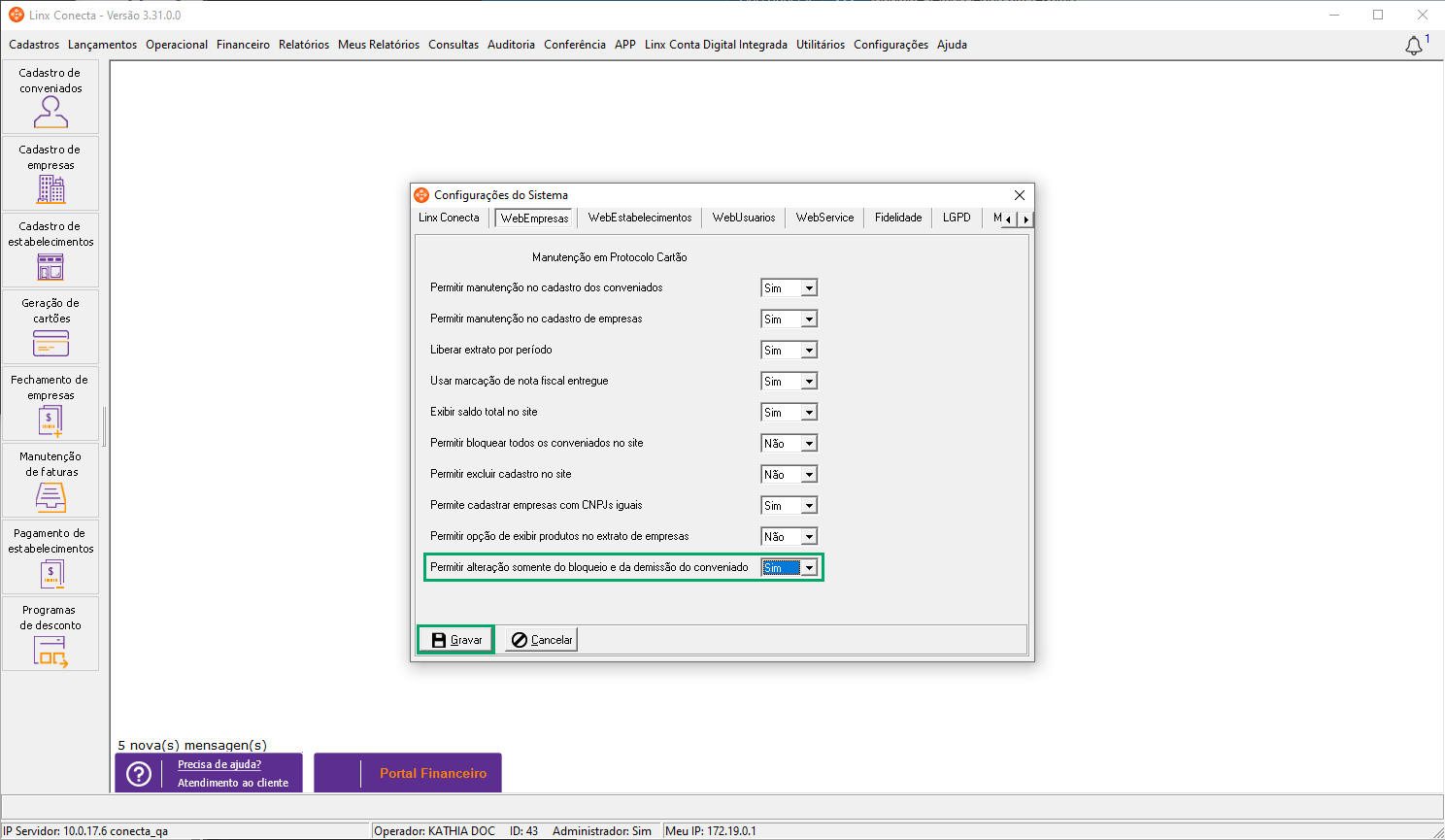
Task: Open the Relatórios menu
Action: 304,45
